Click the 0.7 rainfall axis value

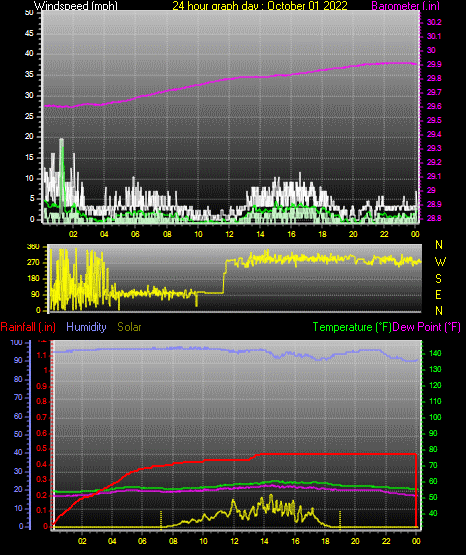pos(41,417)
